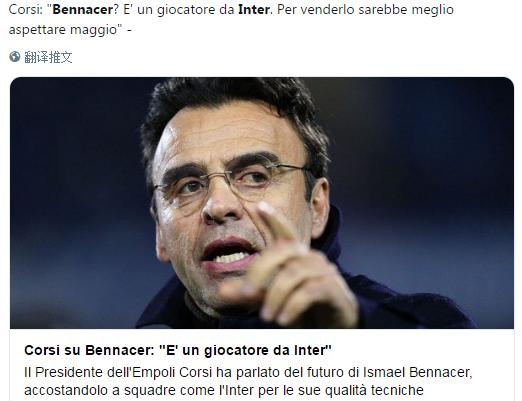Translate the tweet via 翻译推文 link

pos(48,57)
